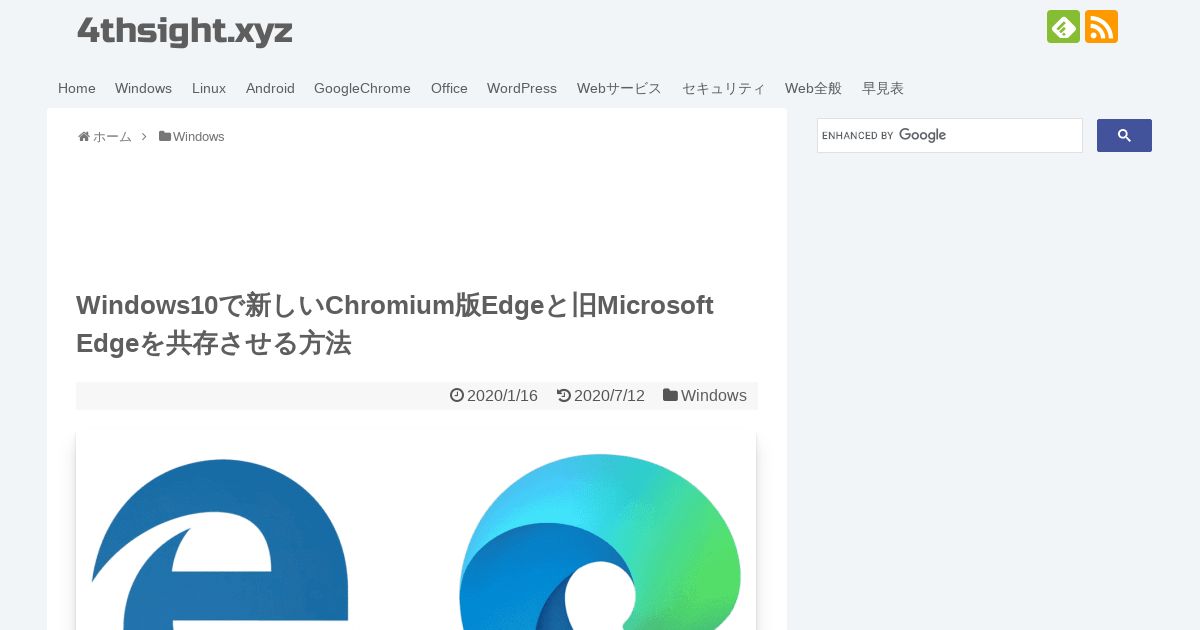Viewport: 1200px width, 630px height.
Task: Open the セキュリティ menu item
Action: 724,88
